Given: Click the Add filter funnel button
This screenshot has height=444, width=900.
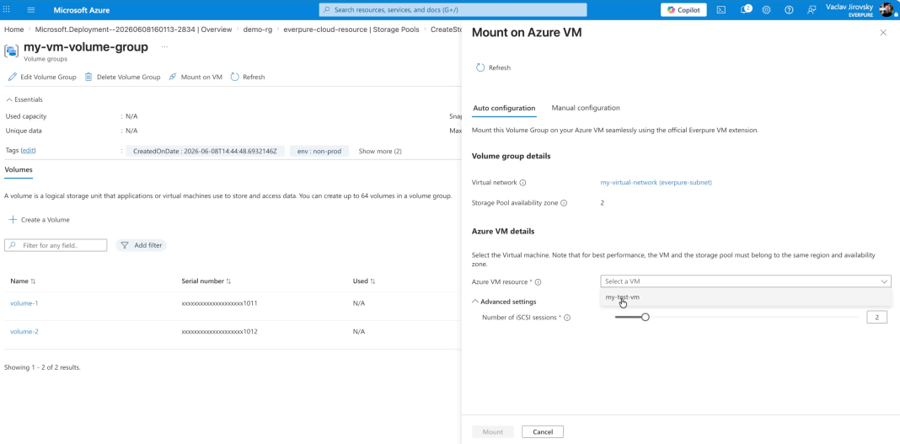Looking at the screenshot, I should [141, 246].
